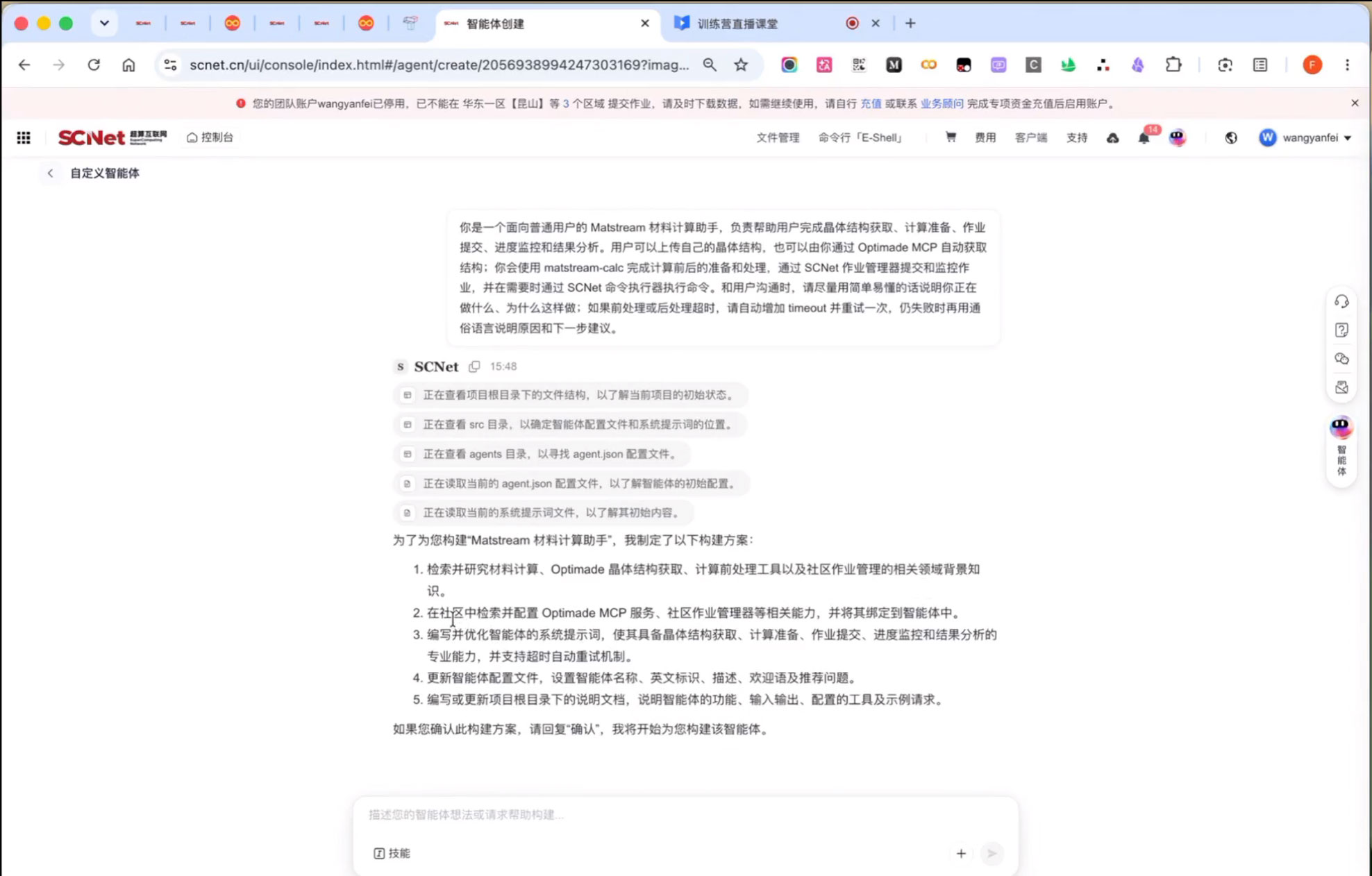Open 文件管理 in the top menu
1372x876 pixels.
coord(778,137)
